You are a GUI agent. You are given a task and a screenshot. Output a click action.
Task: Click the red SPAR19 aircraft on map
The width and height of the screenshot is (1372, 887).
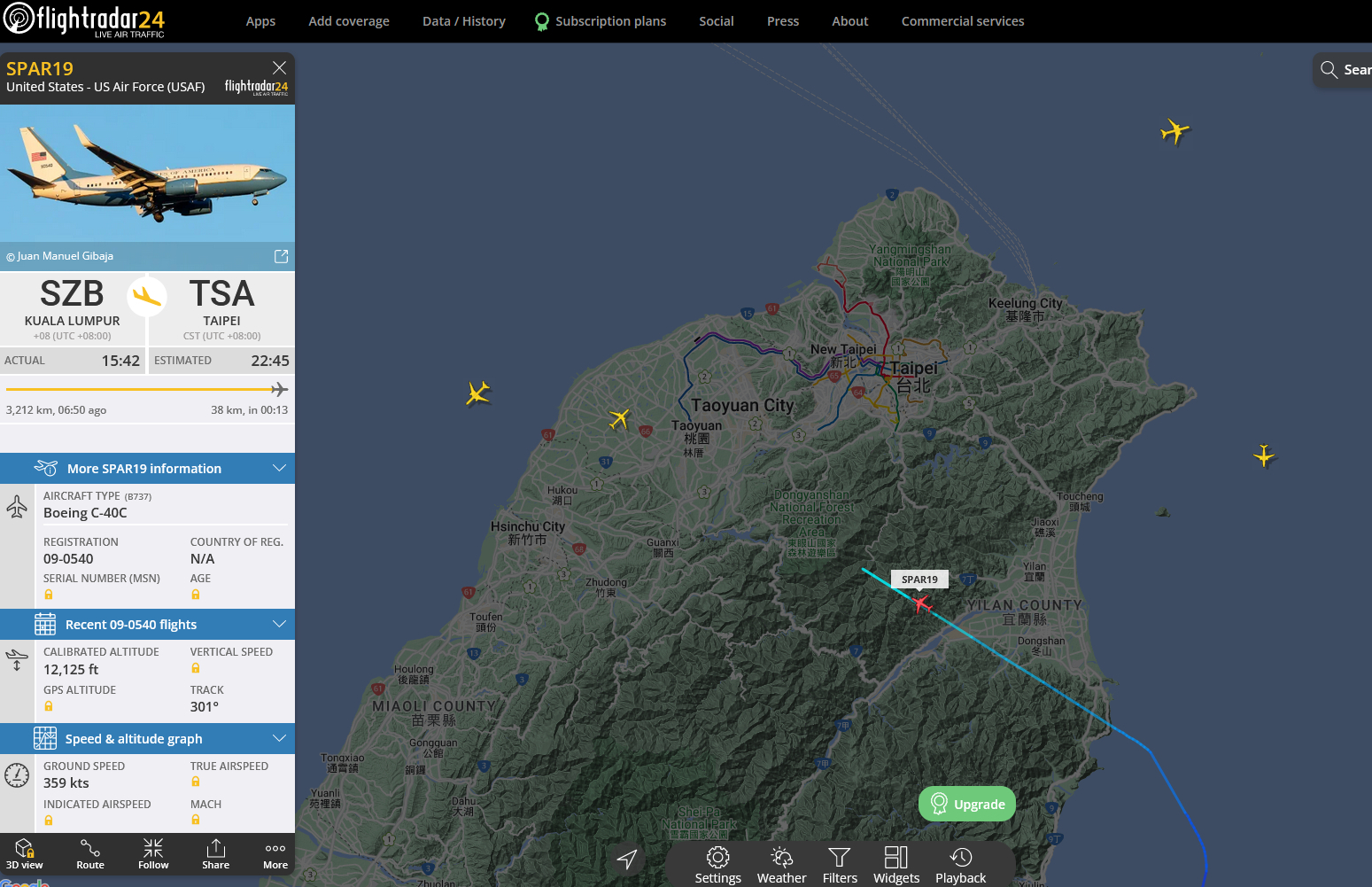[x=921, y=603]
